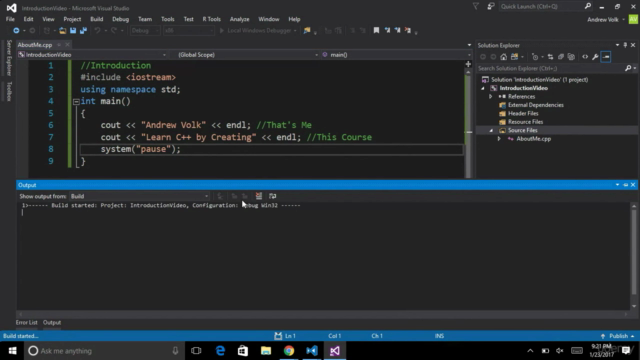Click Clear All icon in Output panel
The width and height of the screenshot is (640, 360).
(x=259, y=196)
